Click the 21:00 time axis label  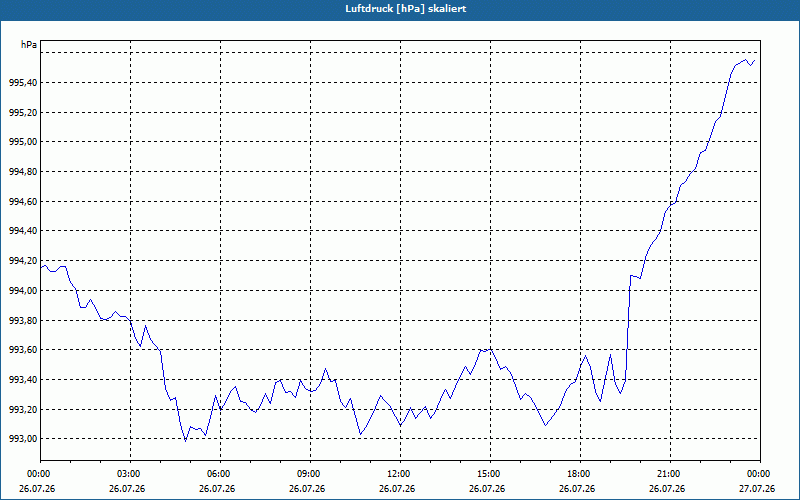pyautogui.click(x=667, y=474)
